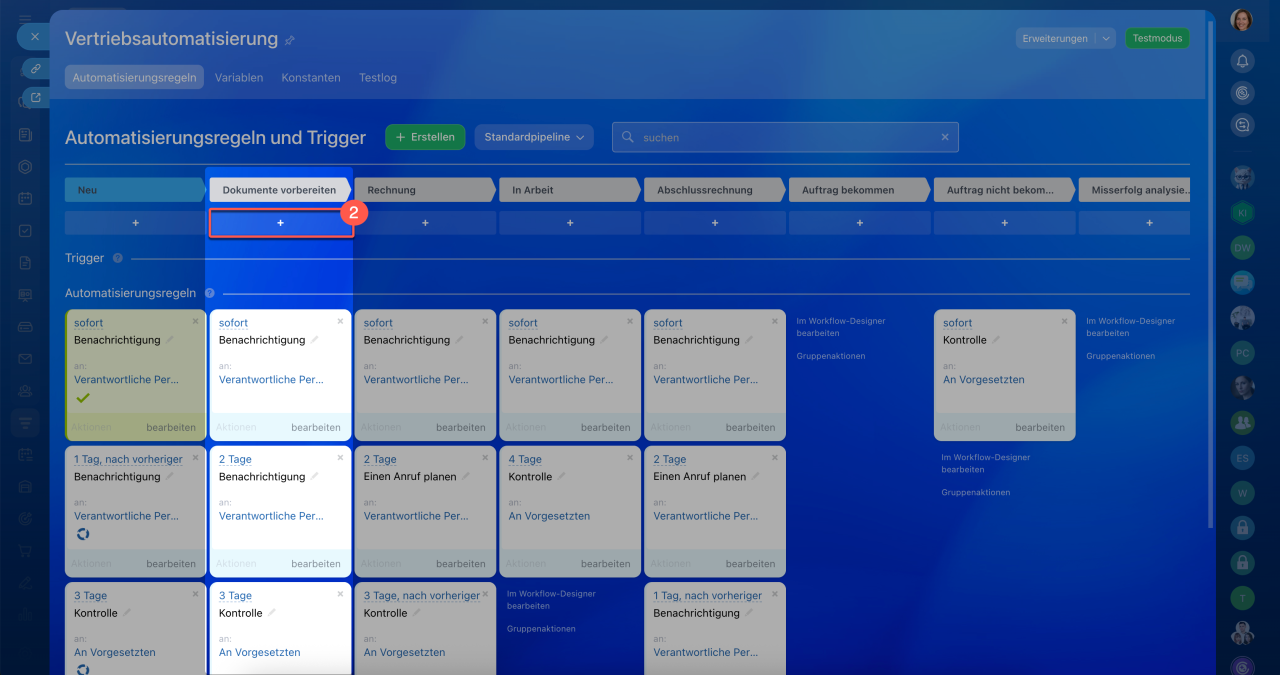
Task: Open the page in a new window
Action: click(35, 97)
